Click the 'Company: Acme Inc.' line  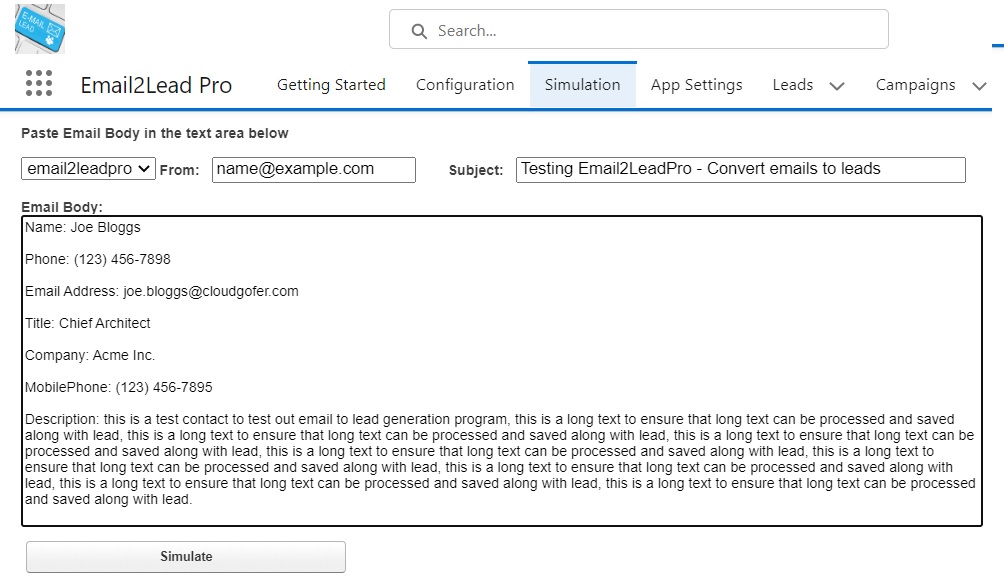90,355
